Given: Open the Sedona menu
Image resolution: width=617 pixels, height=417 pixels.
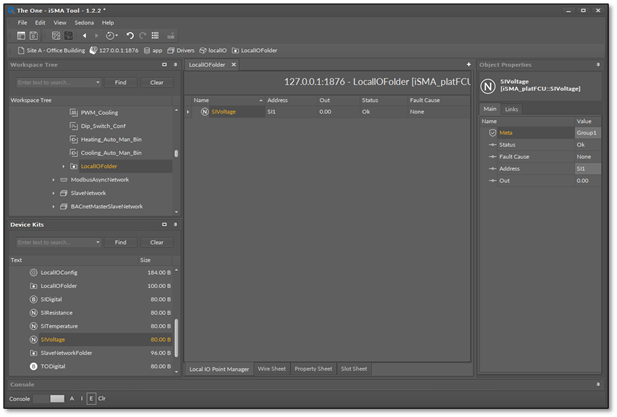Looking at the screenshot, I should coord(84,22).
